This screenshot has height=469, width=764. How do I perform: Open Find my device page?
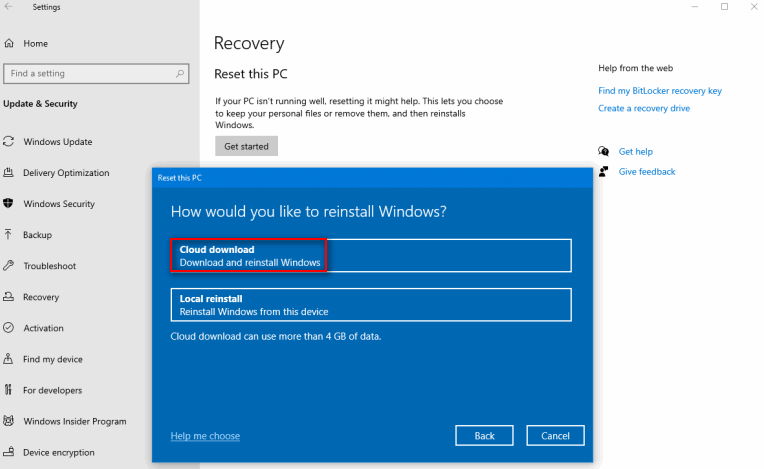coord(53,359)
